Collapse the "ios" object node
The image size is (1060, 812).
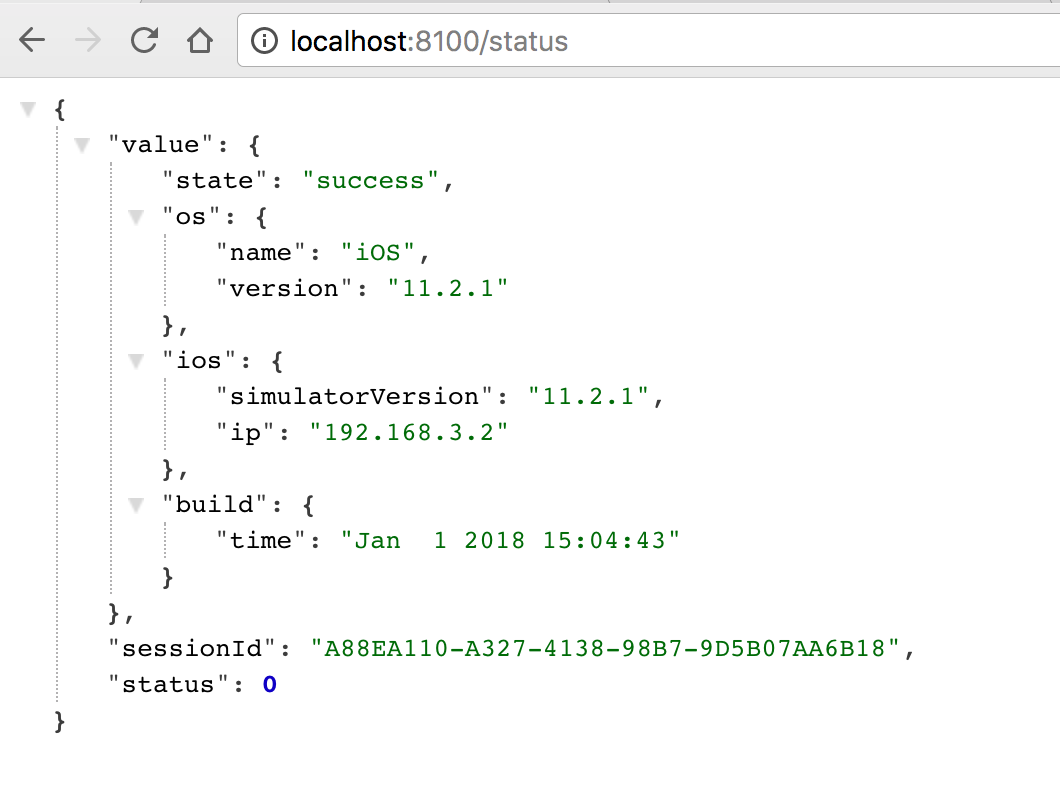pos(136,361)
